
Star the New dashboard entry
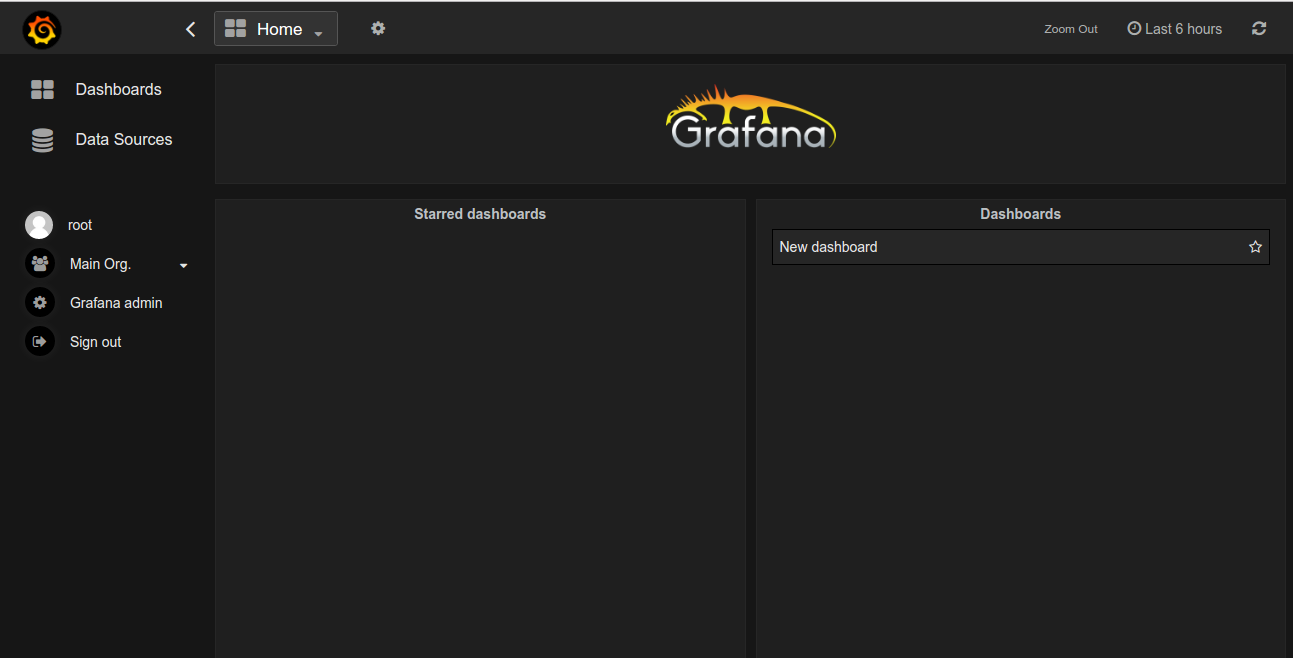[1255, 247]
